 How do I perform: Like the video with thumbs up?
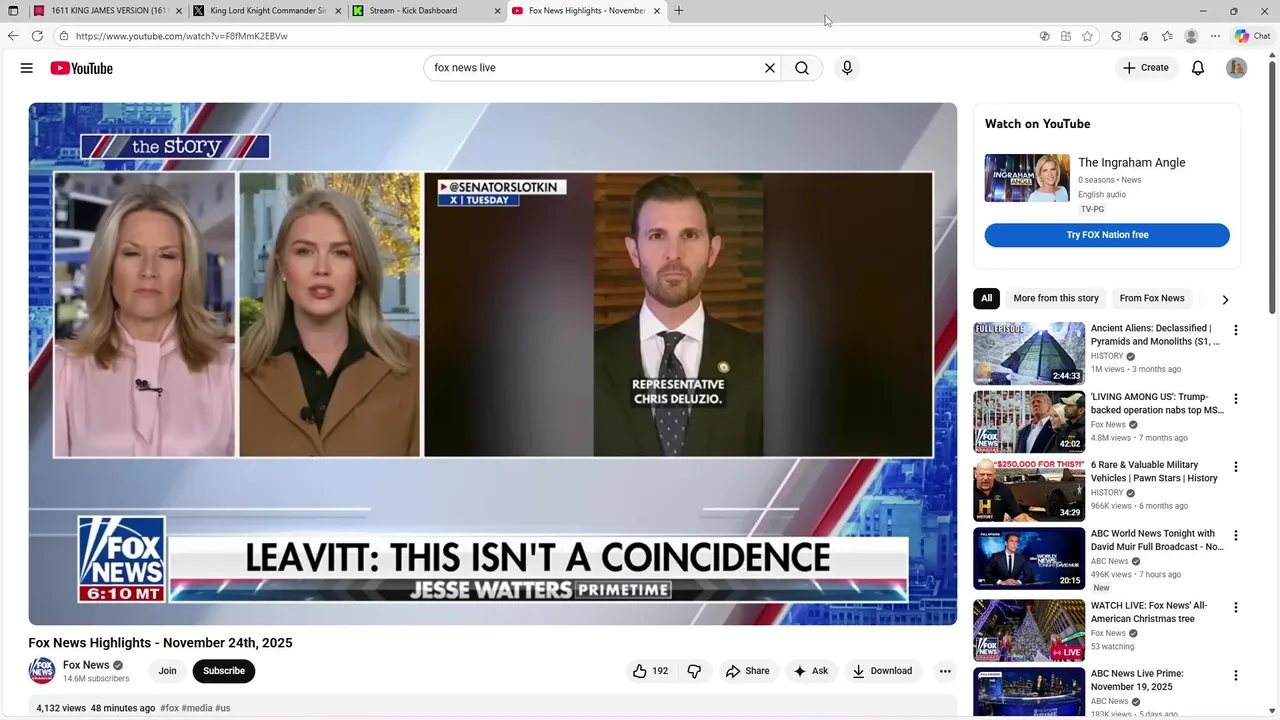tap(649, 671)
